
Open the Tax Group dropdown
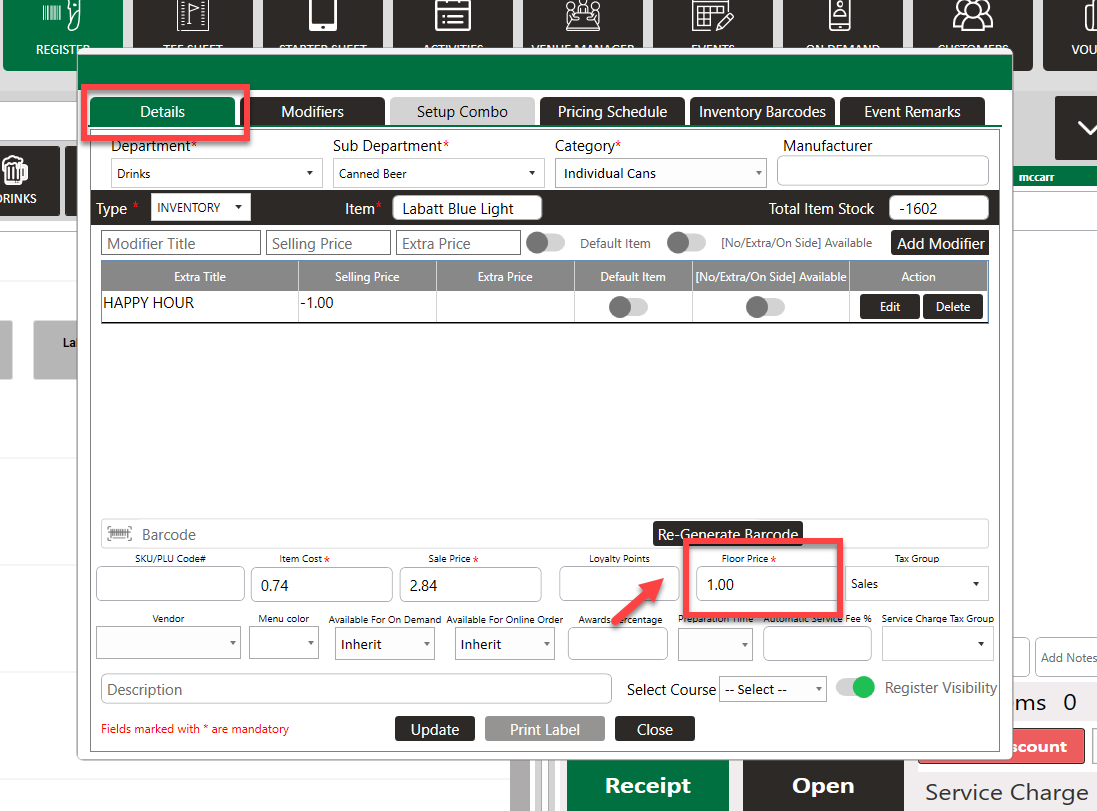(916, 584)
